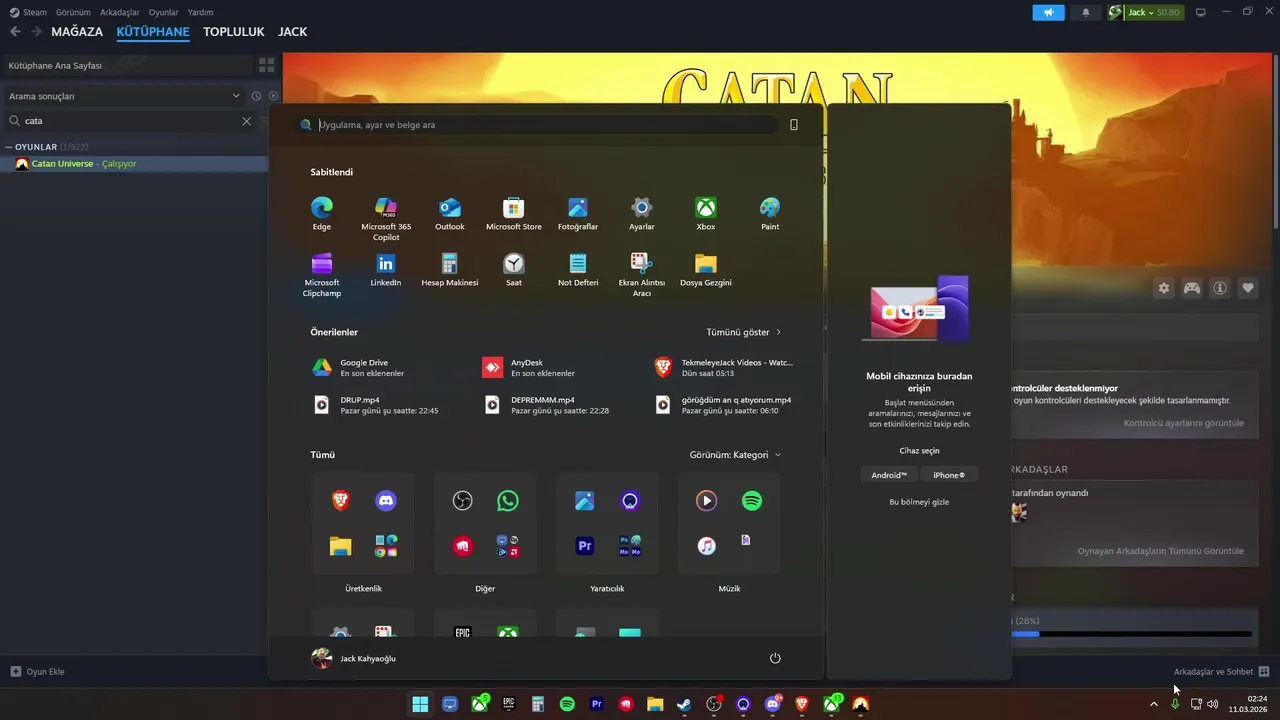This screenshot has height=720, width=1280.
Task: Open Paint from pinned apps
Action: point(770,213)
